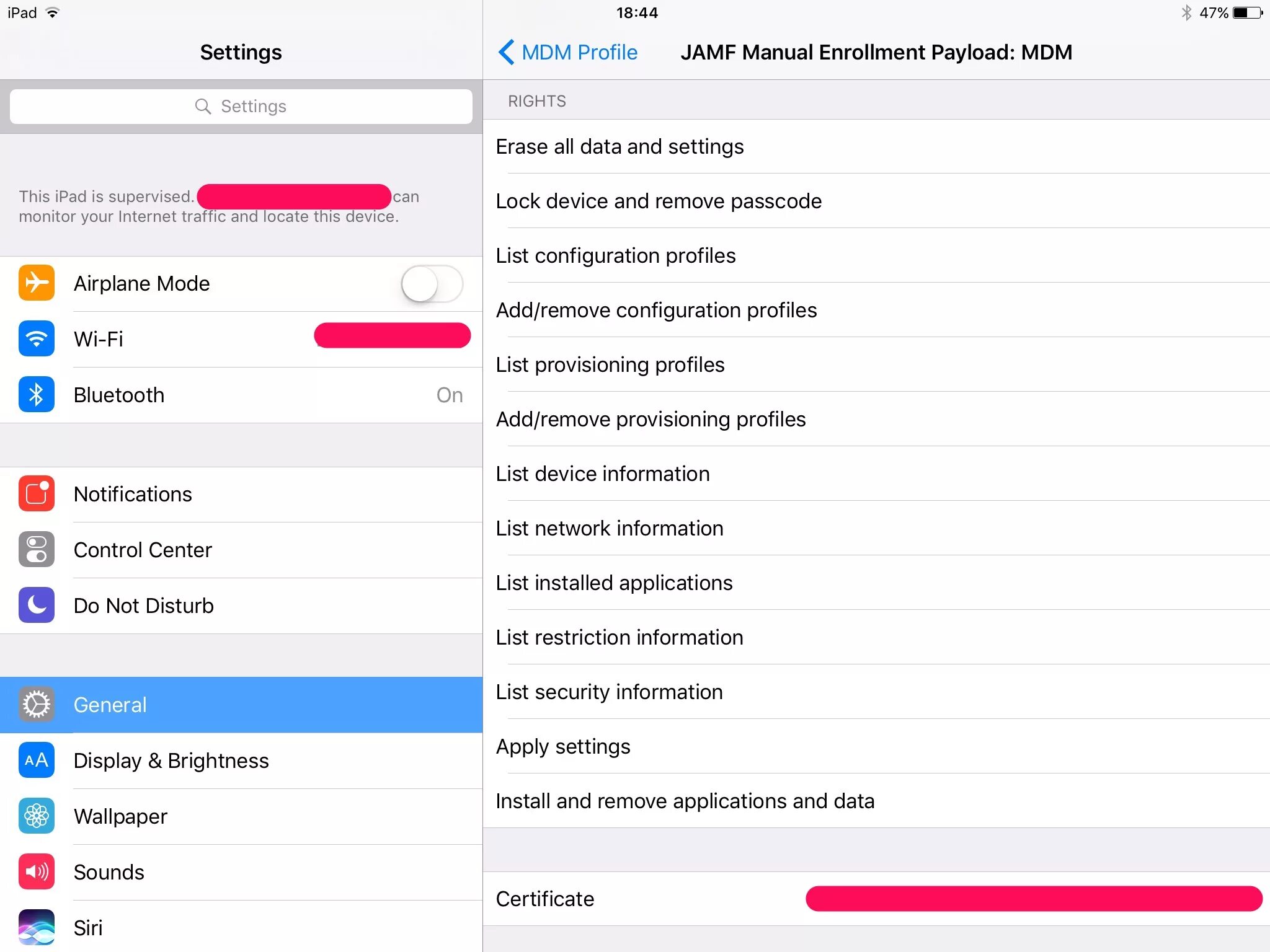Tap the Bluetooth settings icon
Screen dimensions: 1270x952
[x=37, y=395]
